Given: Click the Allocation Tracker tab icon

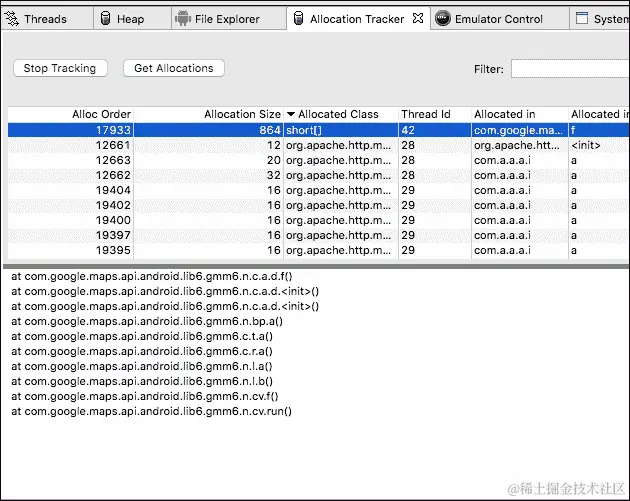Looking at the screenshot, I should 298,18.
